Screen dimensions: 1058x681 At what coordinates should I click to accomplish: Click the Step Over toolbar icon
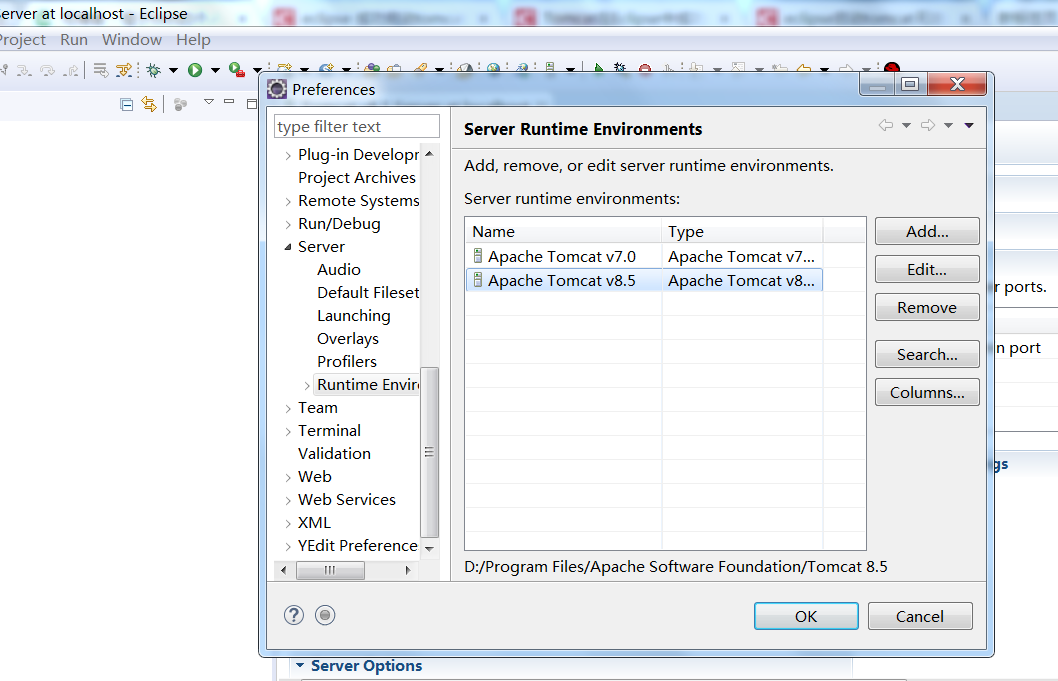pos(48,70)
